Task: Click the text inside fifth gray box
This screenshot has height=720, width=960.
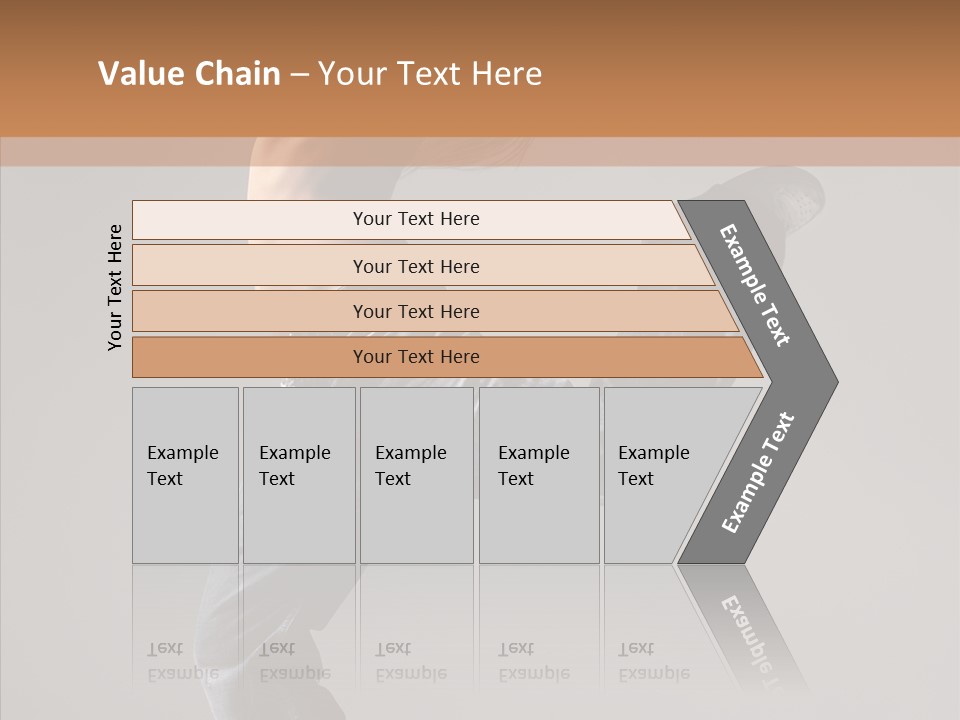Action: point(653,465)
